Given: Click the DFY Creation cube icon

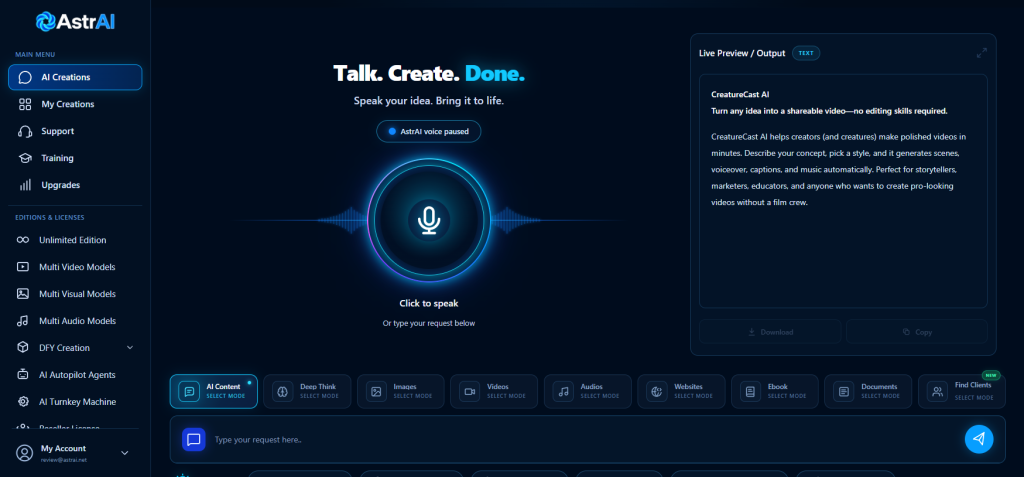Looking at the screenshot, I should (23, 348).
